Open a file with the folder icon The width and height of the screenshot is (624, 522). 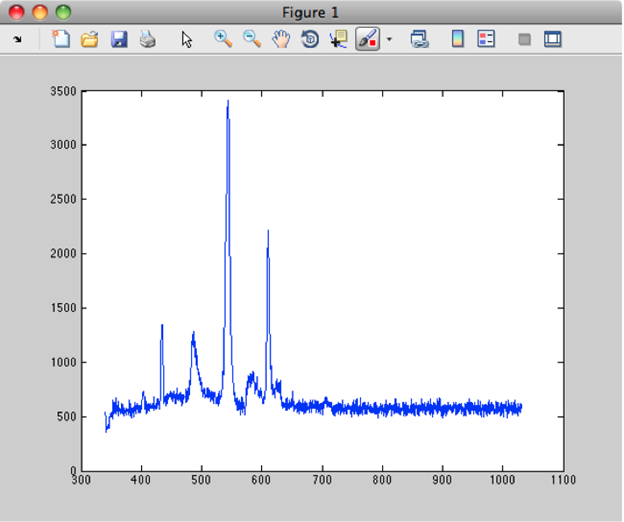(x=90, y=39)
